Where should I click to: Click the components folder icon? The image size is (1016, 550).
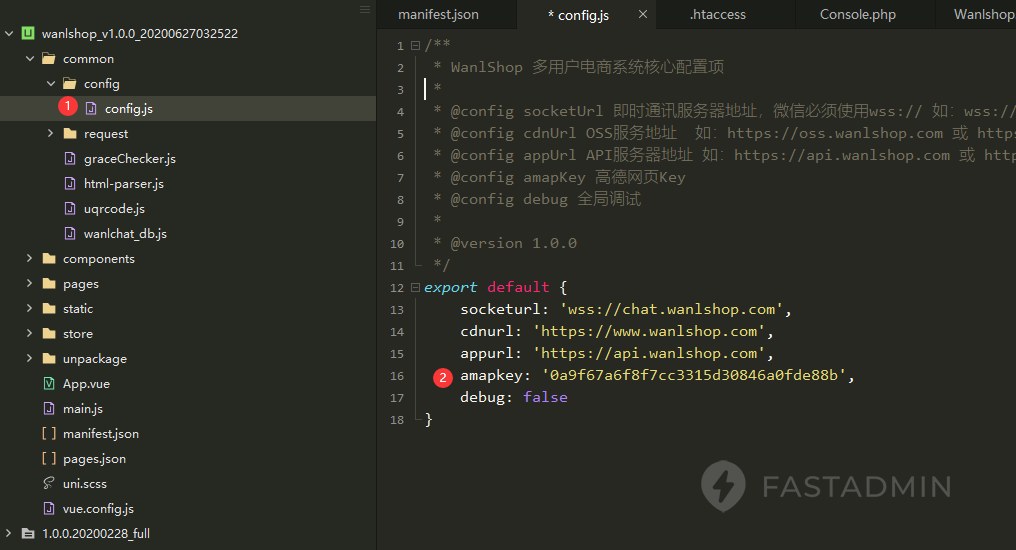pyautogui.click(x=49, y=258)
